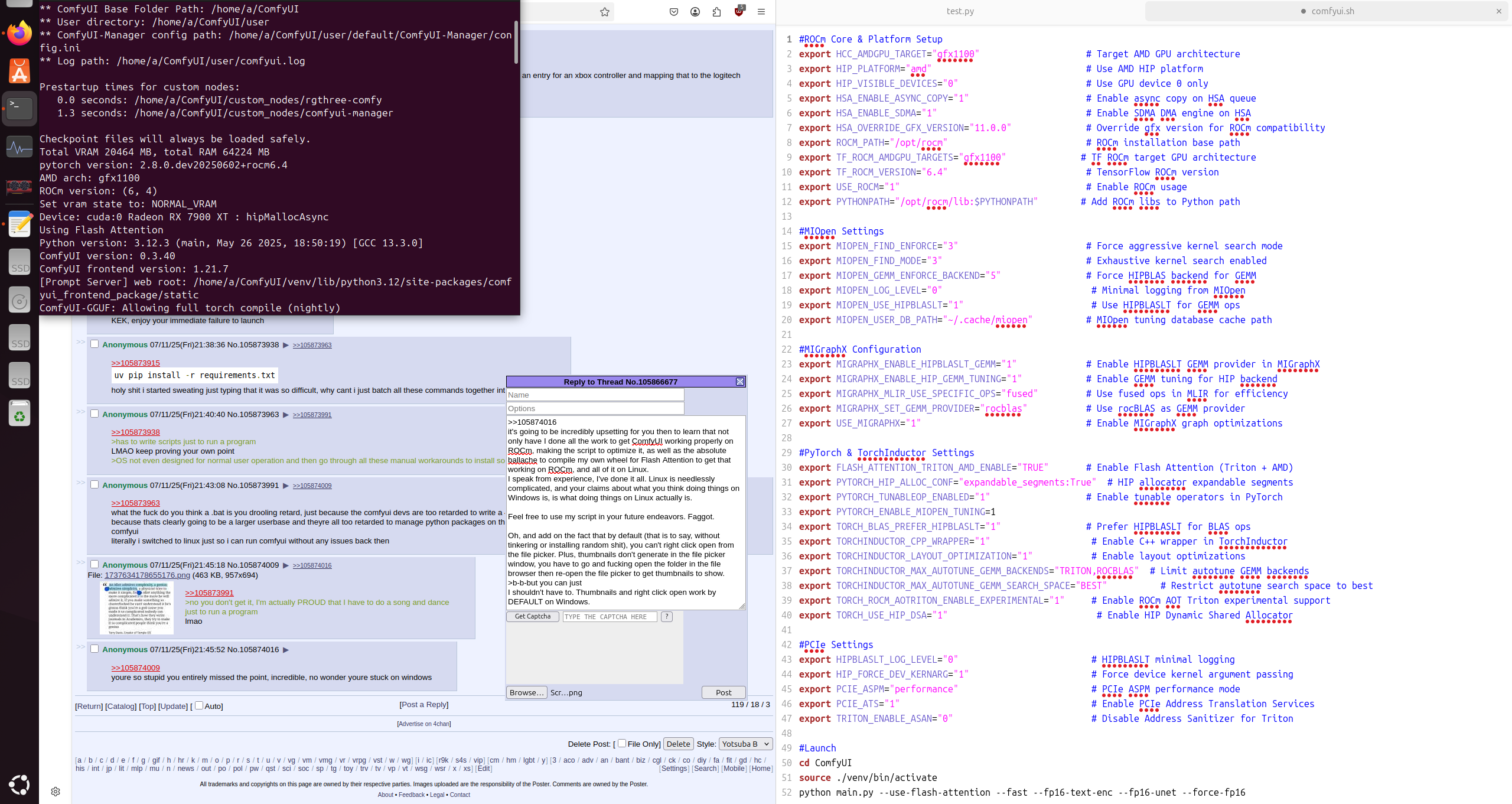Select post No.105873991 checkbox
The height and width of the screenshot is (804, 1512).
[x=94, y=484]
